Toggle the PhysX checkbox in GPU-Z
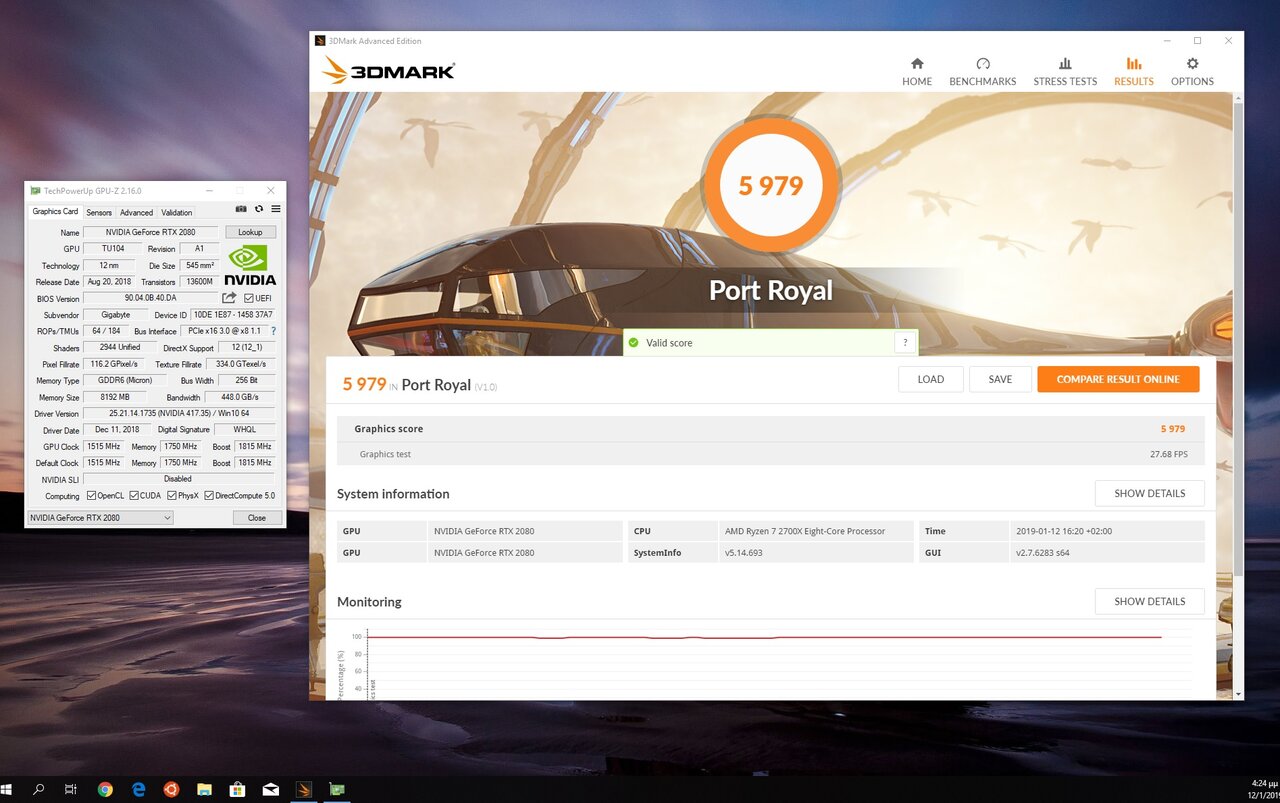The width and height of the screenshot is (1280, 803). click(x=172, y=496)
